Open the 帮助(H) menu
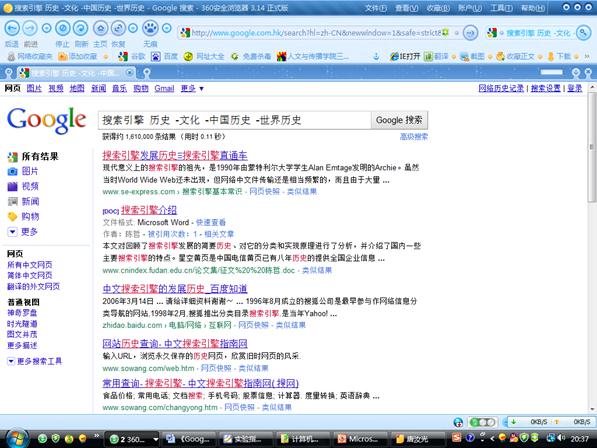Viewport: 597px width, 448px height. [x=533, y=8]
